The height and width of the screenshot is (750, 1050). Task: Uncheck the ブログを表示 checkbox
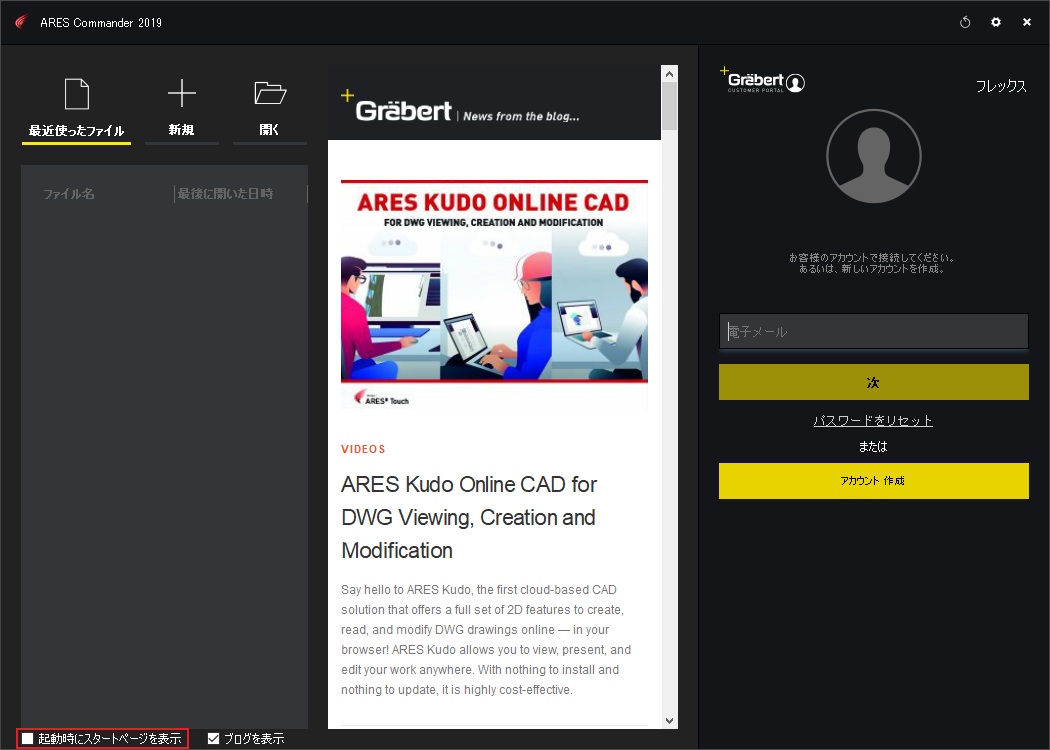pyautogui.click(x=213, y=739)
